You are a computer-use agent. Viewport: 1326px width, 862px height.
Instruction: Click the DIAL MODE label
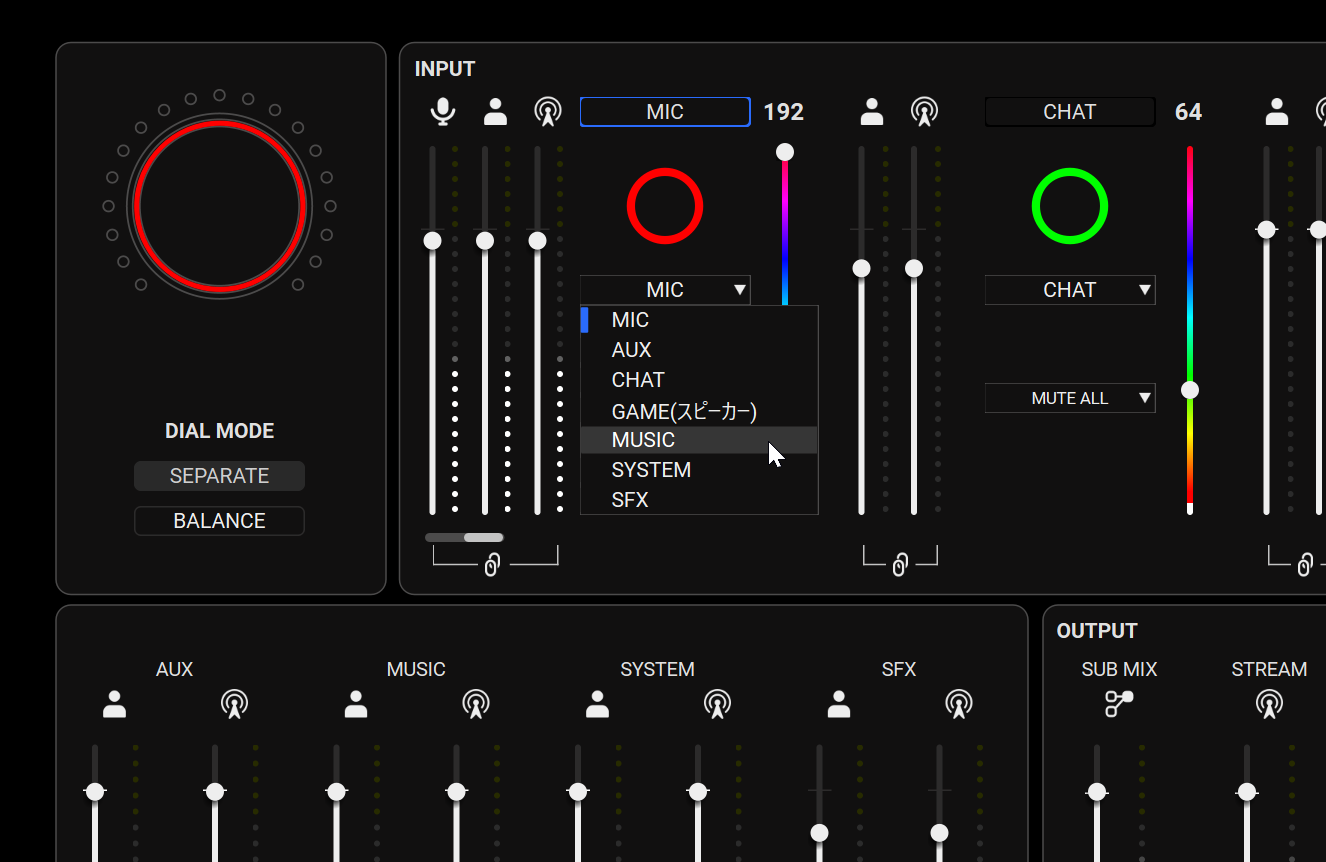pyautogui.click(x=219, y=431)
